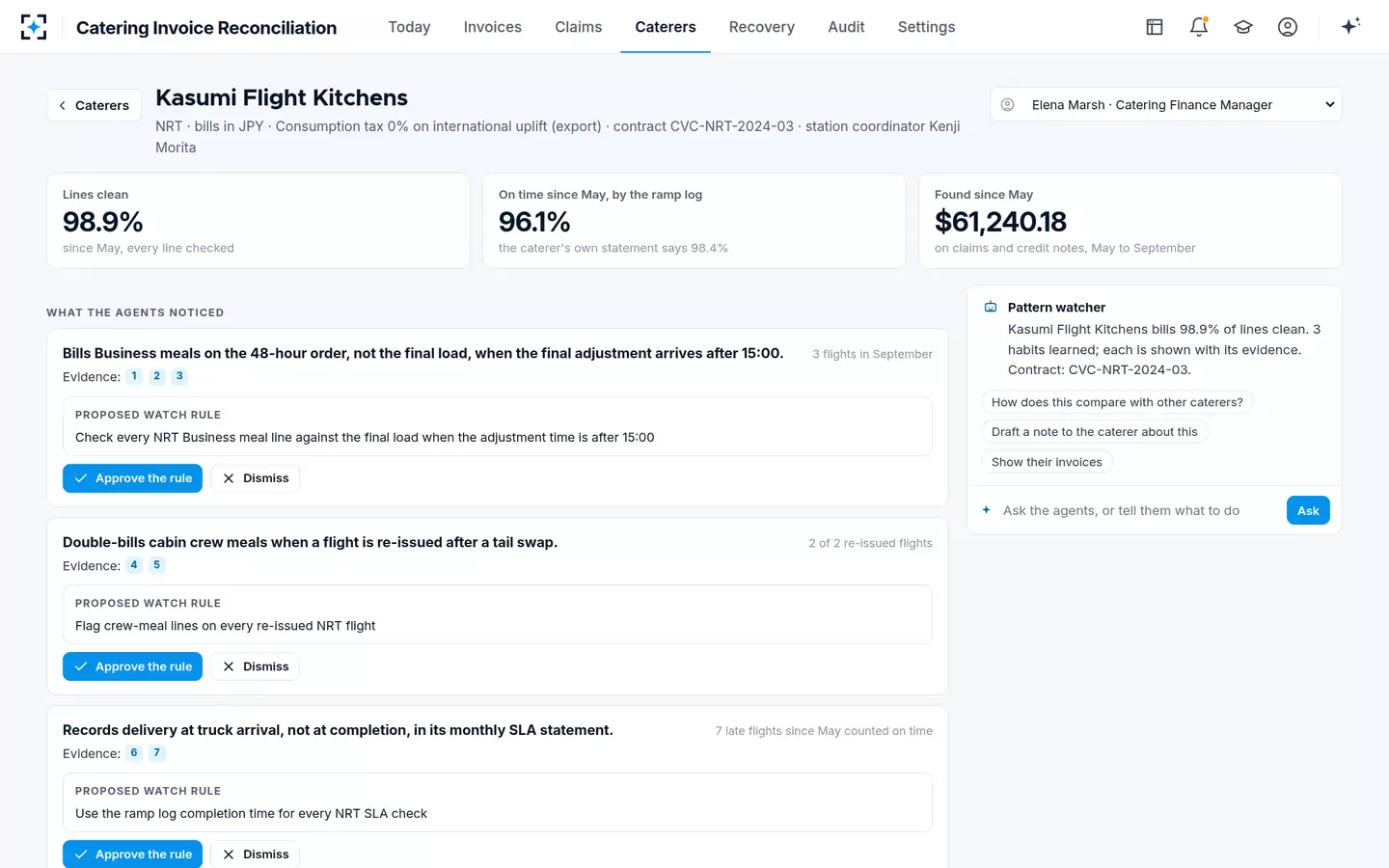Image resolution: width=1389 pixels, height=868 pixels.
Task: Switch to the Audit tab
Action: pyautogui.click(x=846, y=27)
